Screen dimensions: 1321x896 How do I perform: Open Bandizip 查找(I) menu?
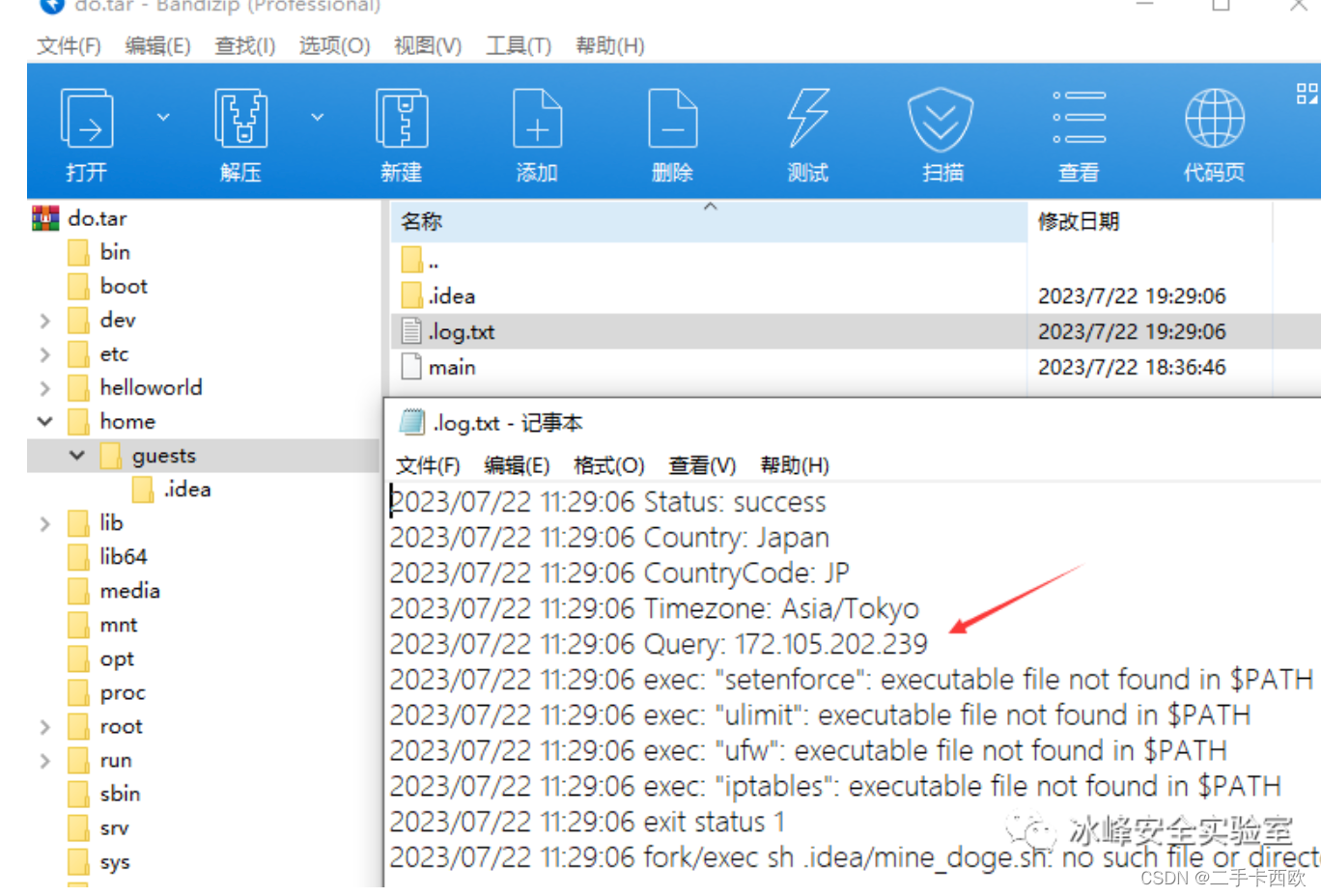[244, 45]
